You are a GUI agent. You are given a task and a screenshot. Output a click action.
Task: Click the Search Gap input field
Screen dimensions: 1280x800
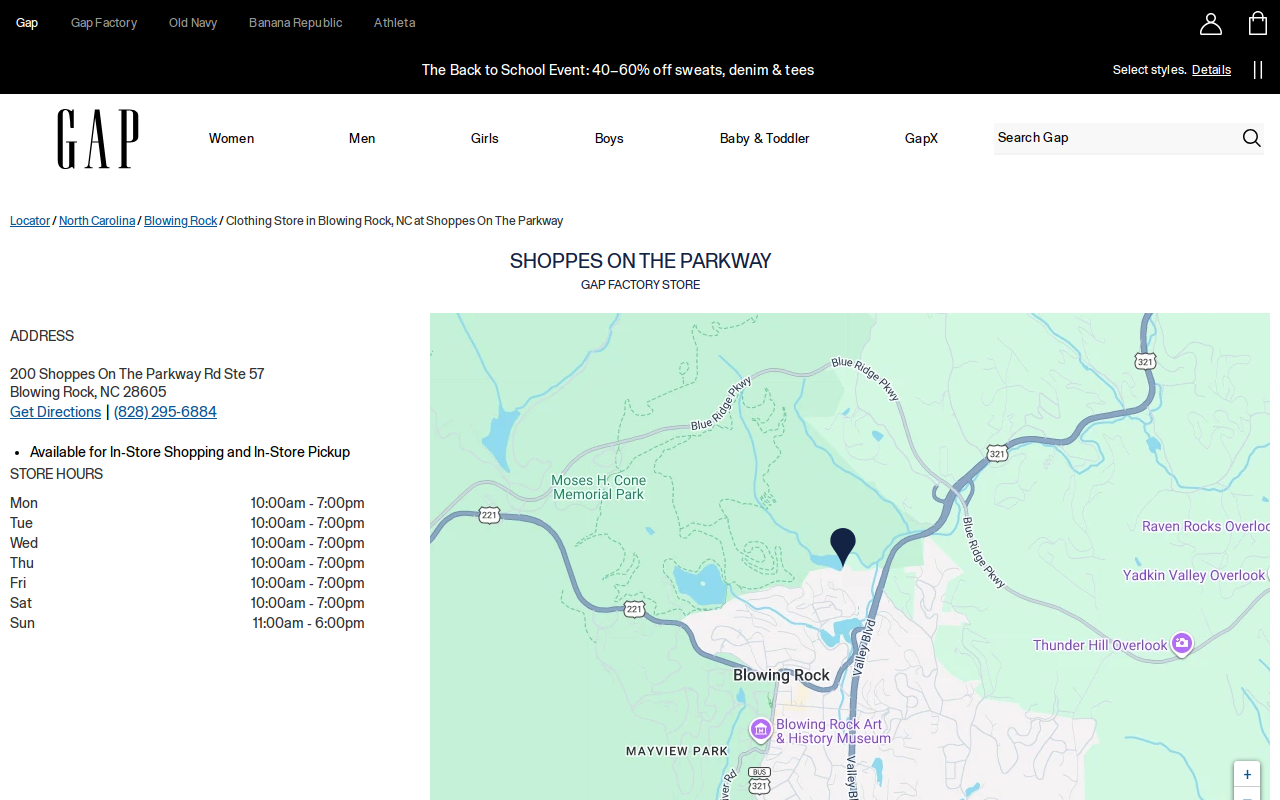tap(1115, 138)
